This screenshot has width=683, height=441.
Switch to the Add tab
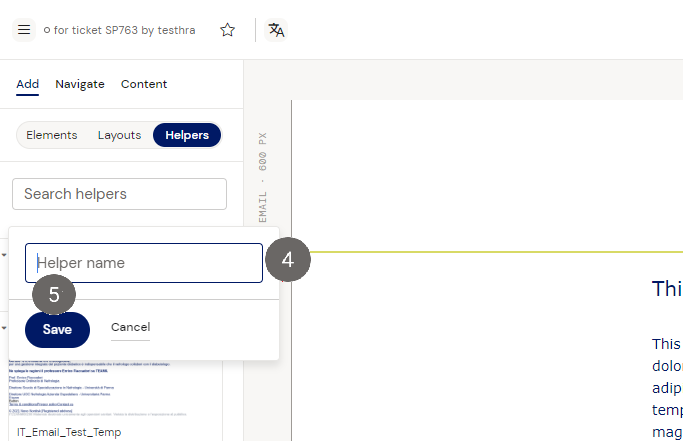pos(27,84)
